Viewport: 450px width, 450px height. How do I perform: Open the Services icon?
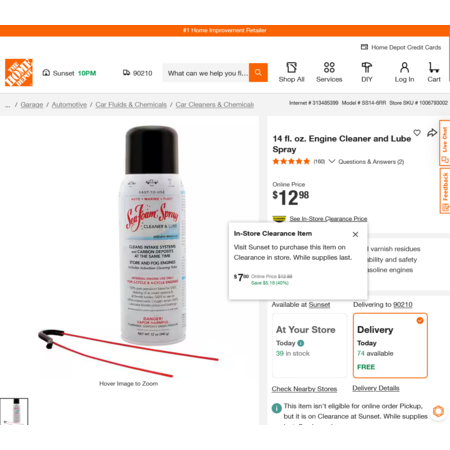(329, 68)
